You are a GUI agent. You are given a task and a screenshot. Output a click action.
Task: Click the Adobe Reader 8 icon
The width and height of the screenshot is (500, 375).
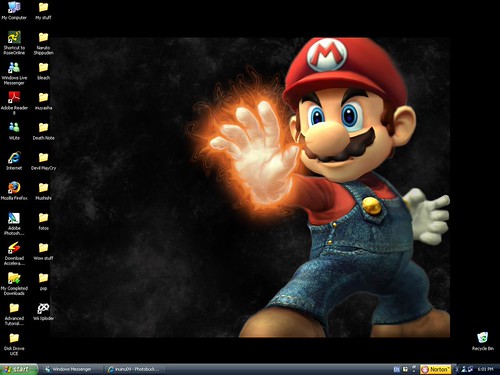coord(14,103)
